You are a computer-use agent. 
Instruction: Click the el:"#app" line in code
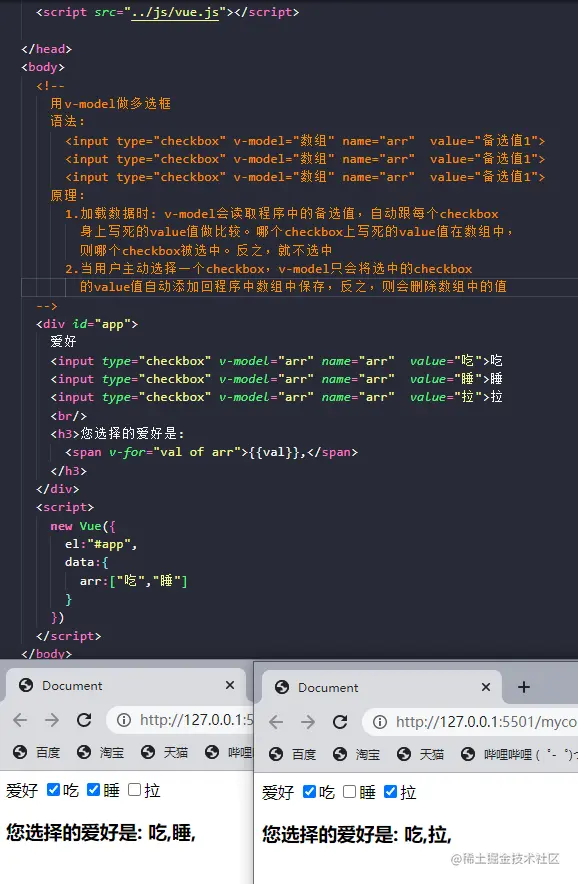[101, 544]
